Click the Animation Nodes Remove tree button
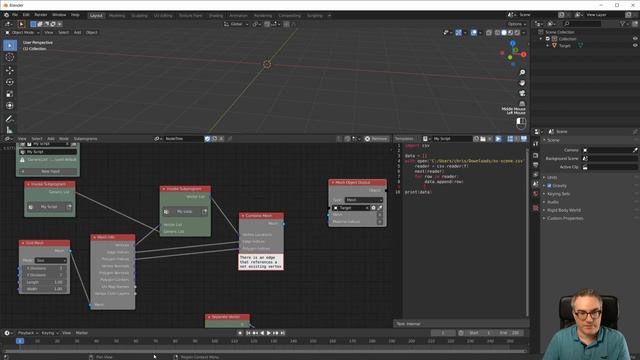640x360 pixels. coord(376,139)
